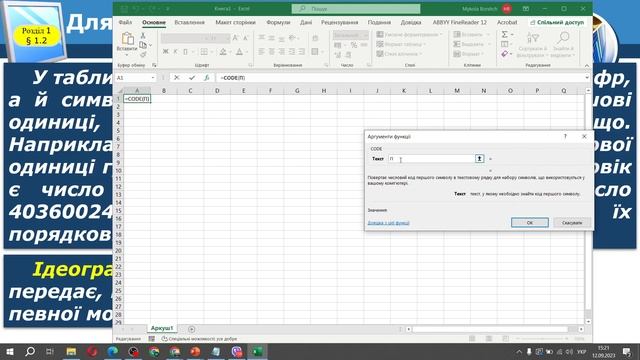Add new sheet with plus icon
The image size is (640, 360).
click(x=191, y=329)
